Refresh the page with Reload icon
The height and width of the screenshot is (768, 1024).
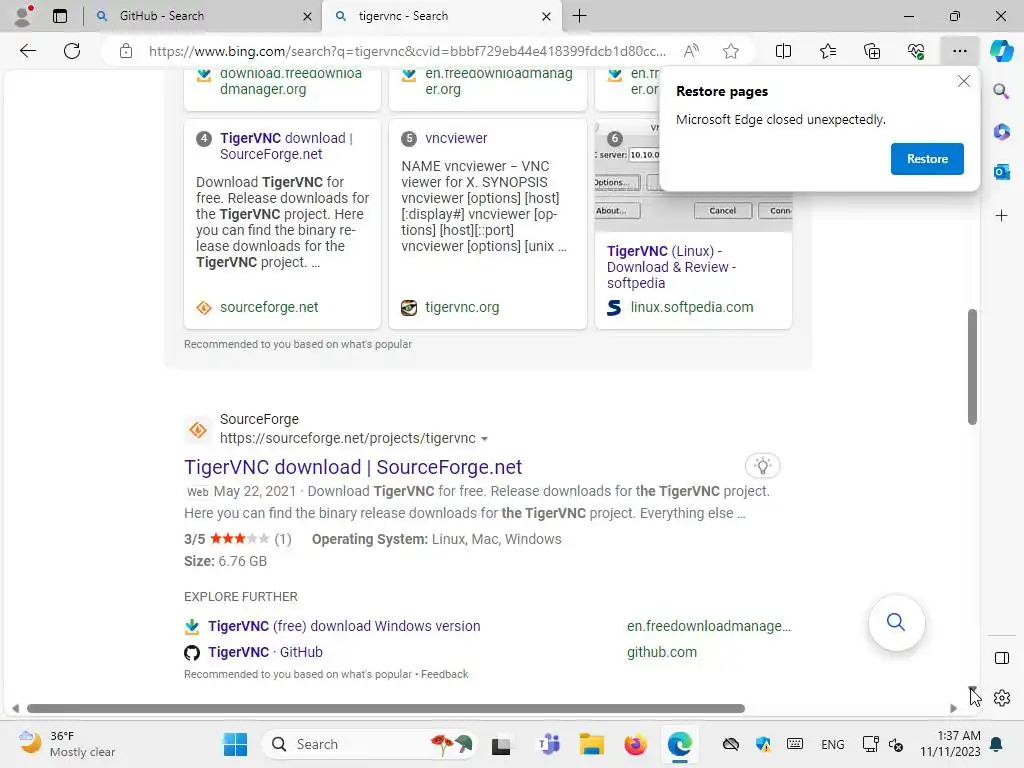[x=72, y=51]
